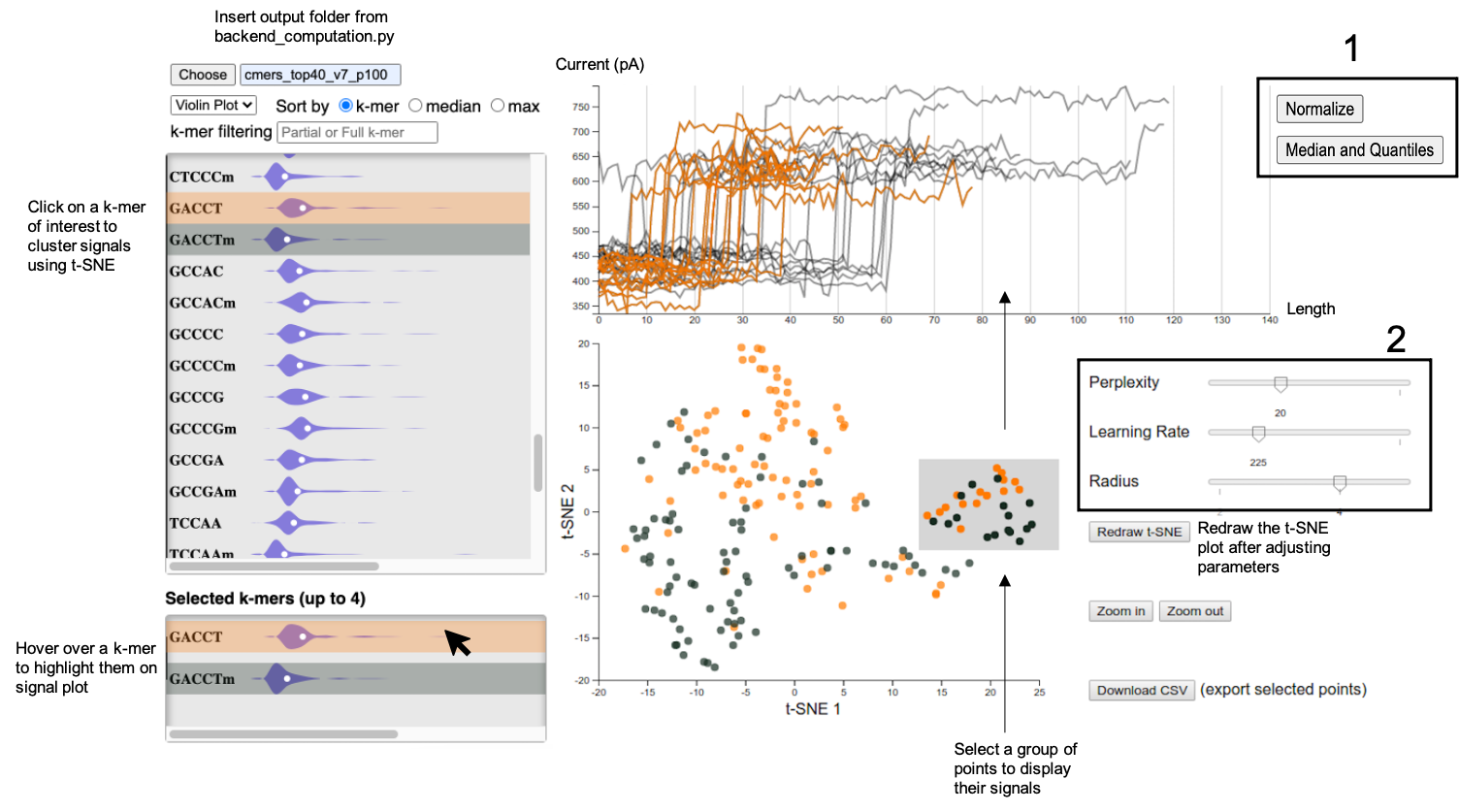The width and height of the screenshot is (1459, 812).
Task: Click the Learning Rate slider handle
Action: [x=1258, y=434]
